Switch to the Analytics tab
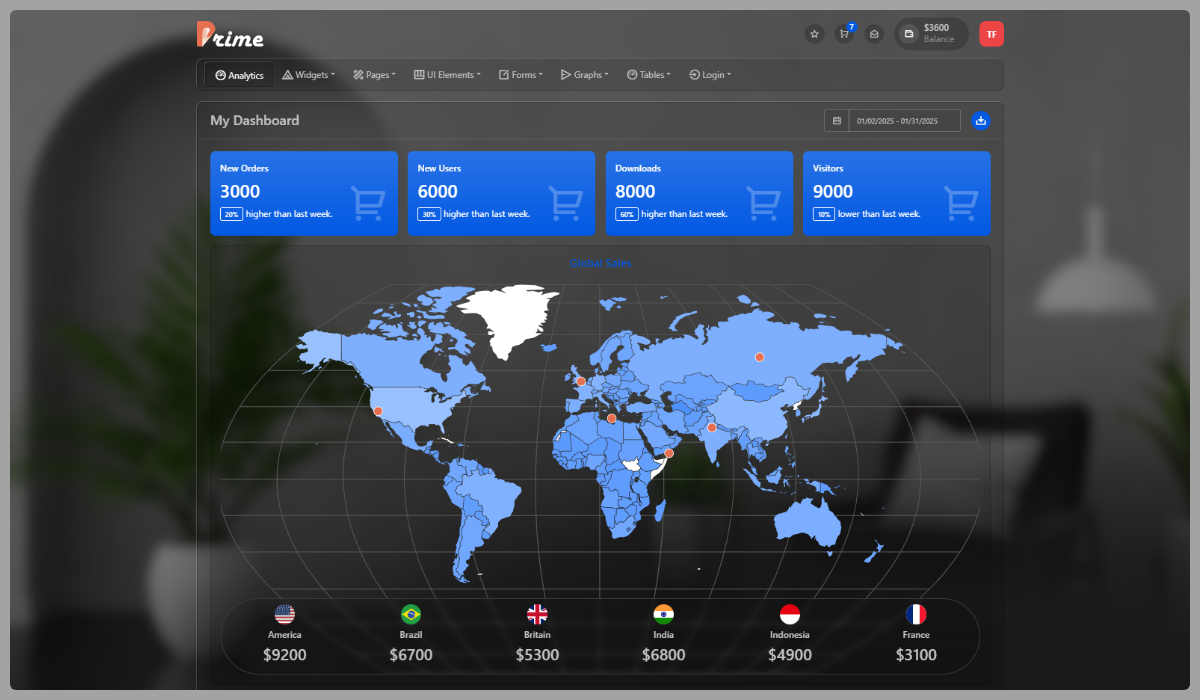The width and height of the screenshot is (1200, 700). [238, 74]
